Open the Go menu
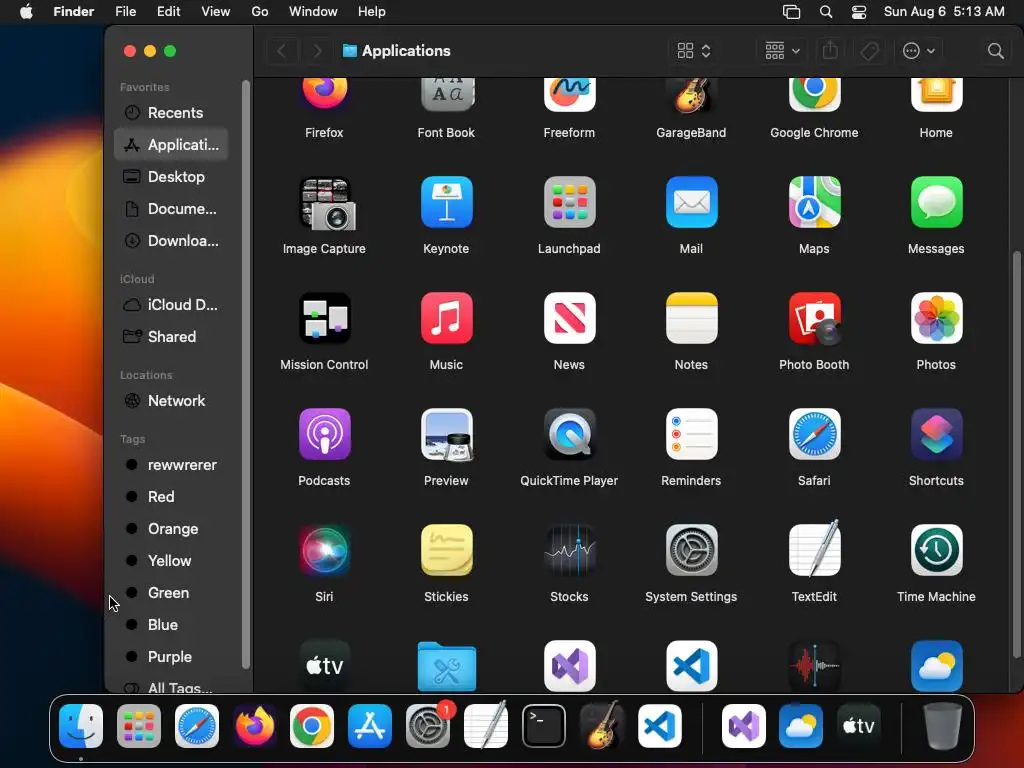1024x768 pixels. click(260, 12)
